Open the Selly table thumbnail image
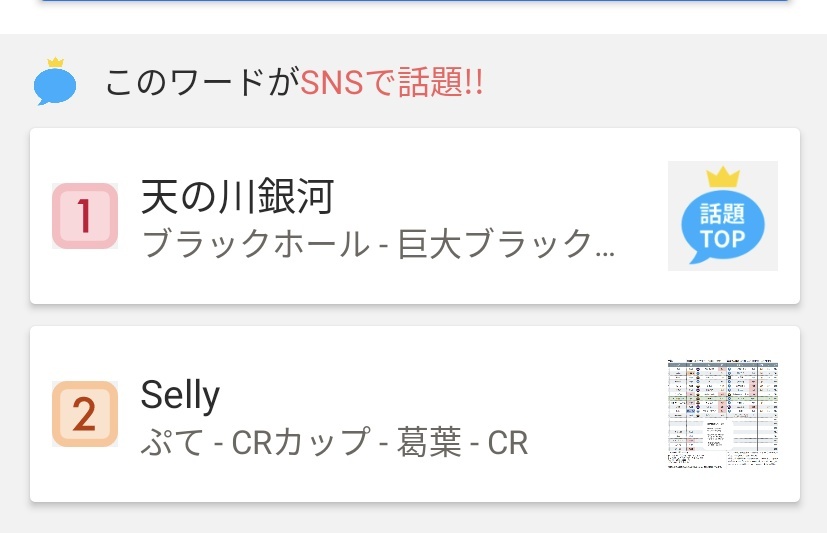Viewport: 827px width, 533px height. coord(723,414)
